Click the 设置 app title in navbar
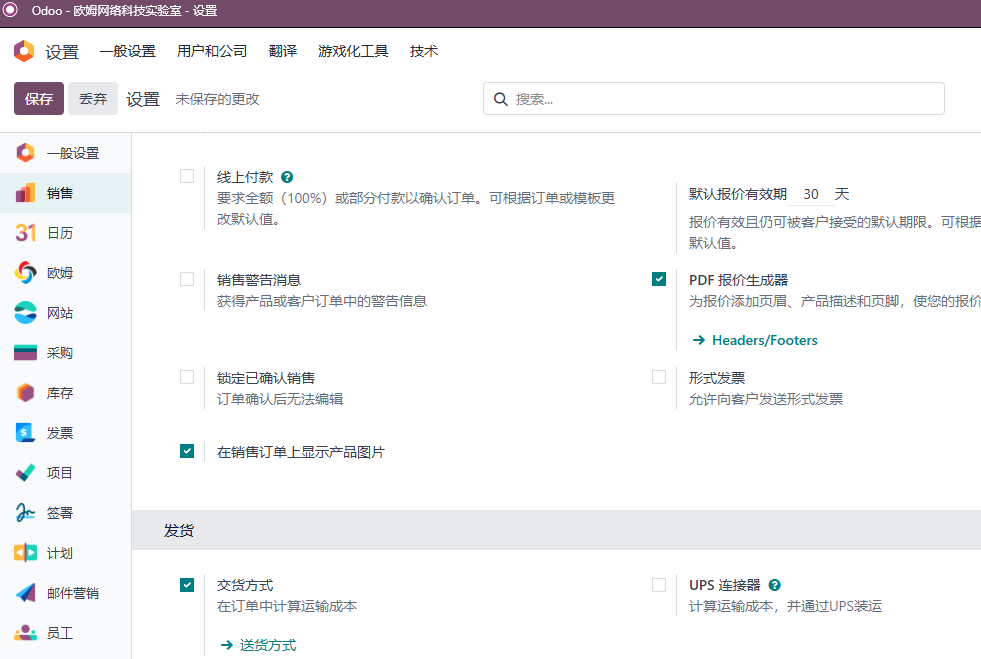The image size is (981, 659). pos(62,52)
